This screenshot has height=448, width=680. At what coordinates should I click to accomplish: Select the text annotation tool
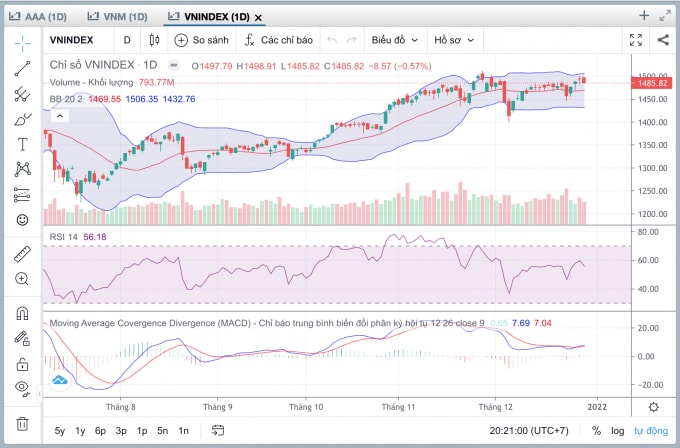click(22, 144)
